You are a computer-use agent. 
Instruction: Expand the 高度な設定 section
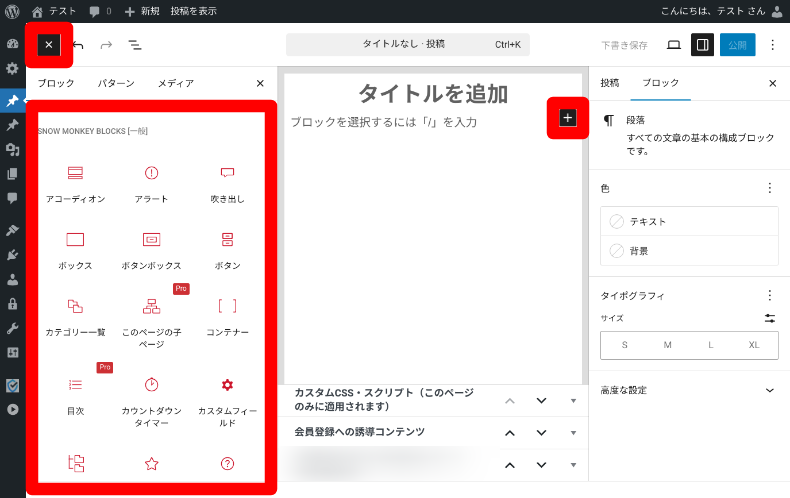(769, 390)
